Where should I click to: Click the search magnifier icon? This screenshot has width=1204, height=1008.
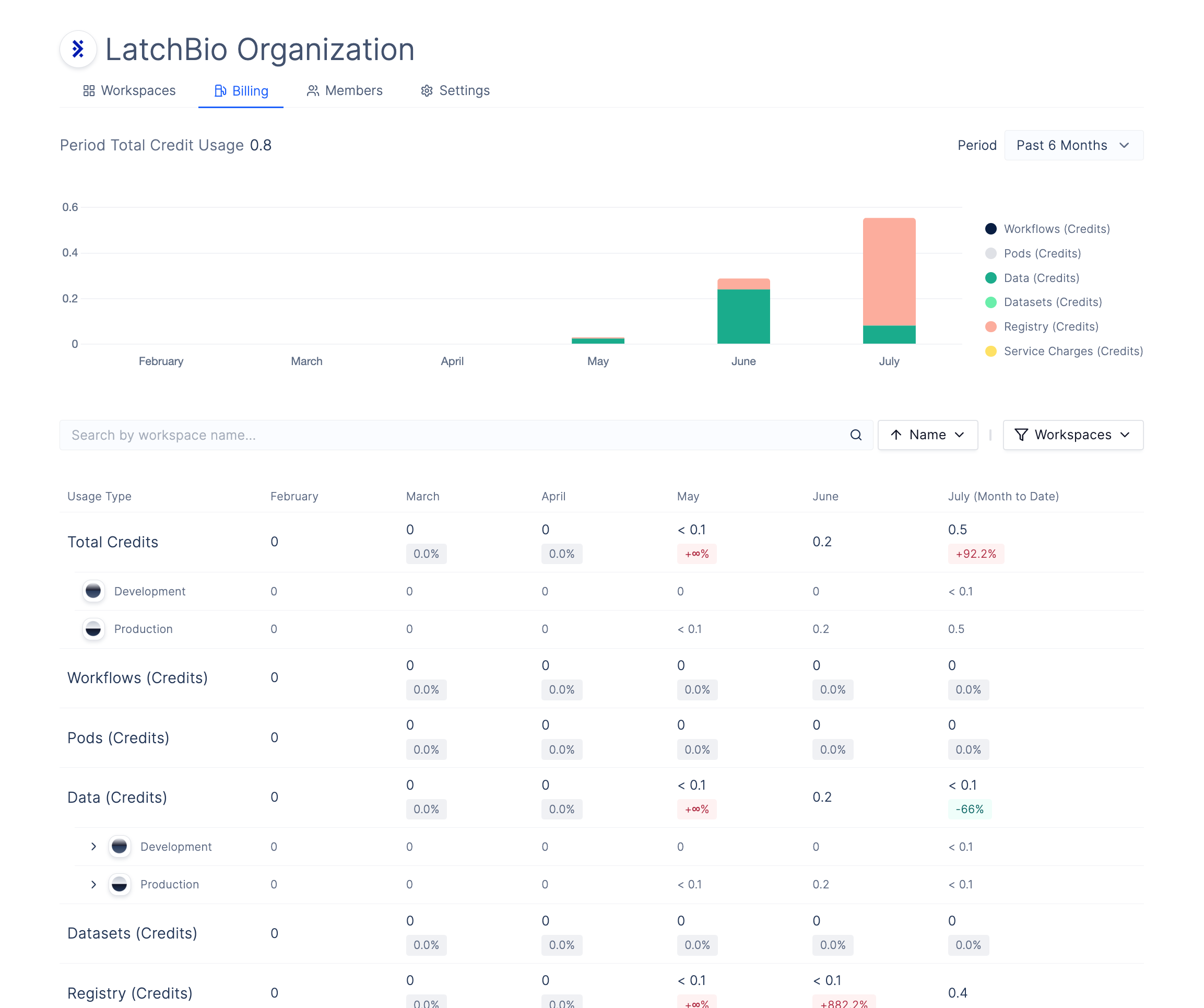855,435
